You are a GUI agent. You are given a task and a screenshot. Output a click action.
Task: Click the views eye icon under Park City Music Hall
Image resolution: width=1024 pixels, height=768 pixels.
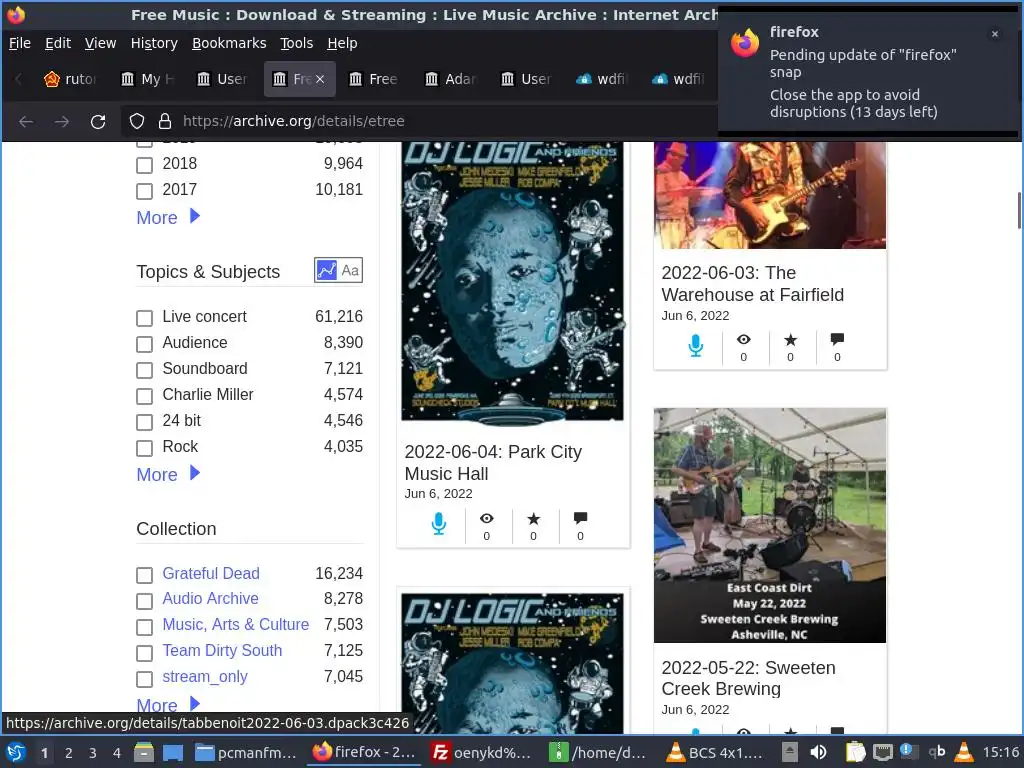point(487,519)
